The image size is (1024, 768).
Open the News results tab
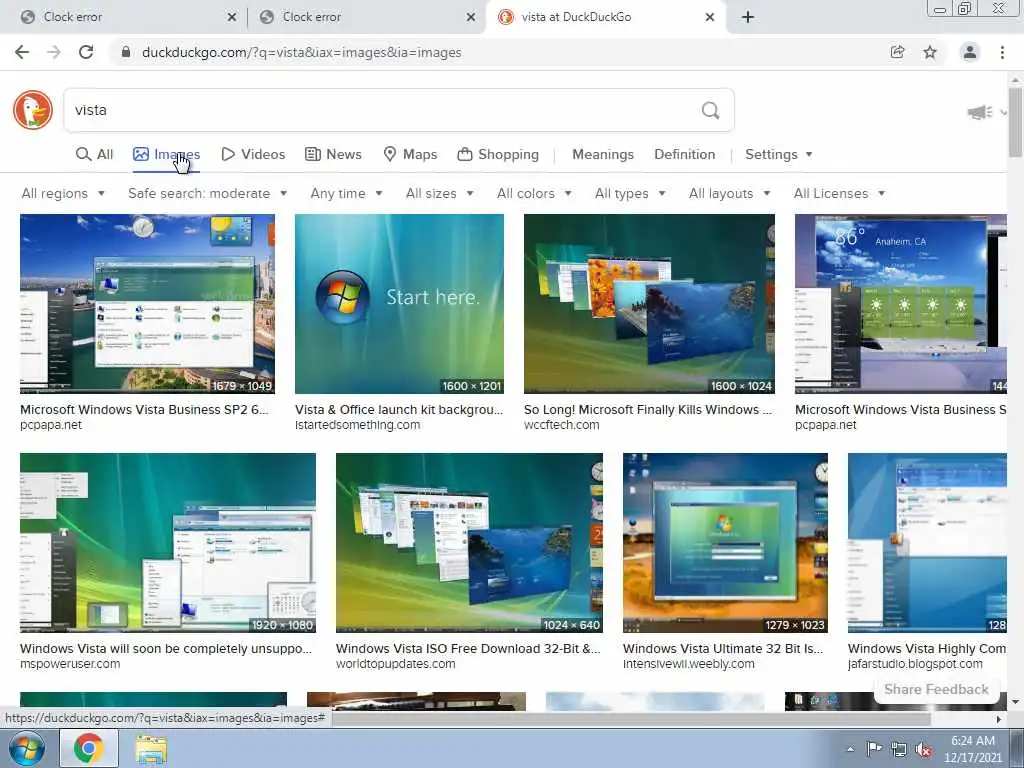[x=333, y=154]
